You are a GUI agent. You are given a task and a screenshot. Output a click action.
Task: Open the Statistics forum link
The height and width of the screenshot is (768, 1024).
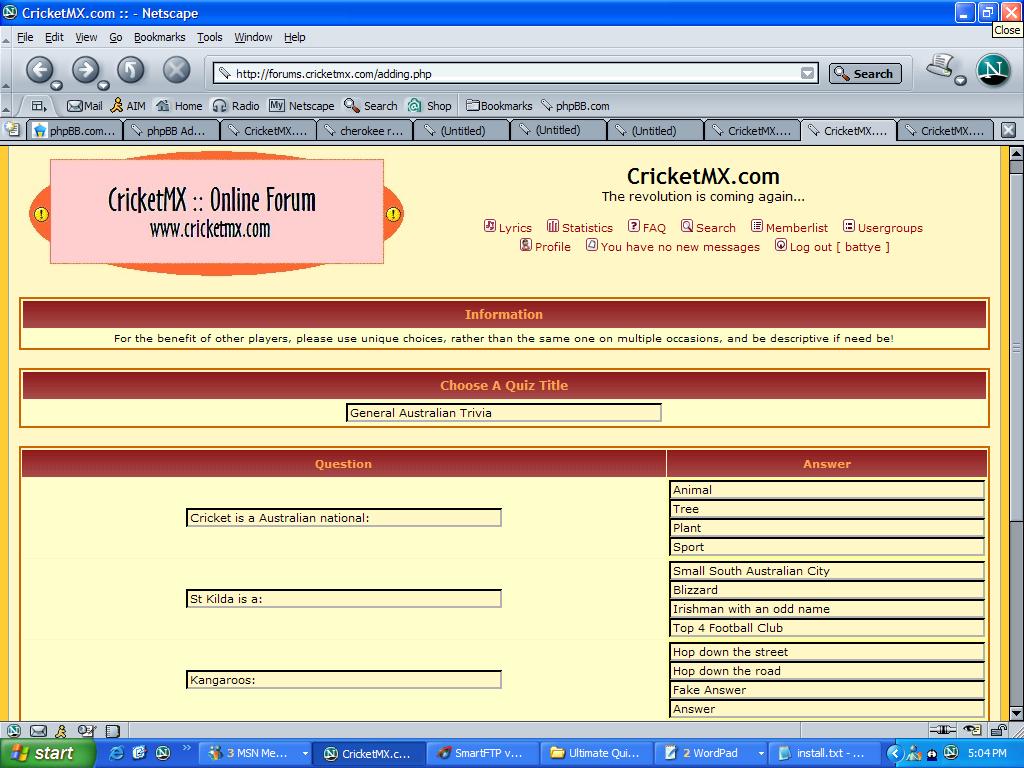pos(580,227)
